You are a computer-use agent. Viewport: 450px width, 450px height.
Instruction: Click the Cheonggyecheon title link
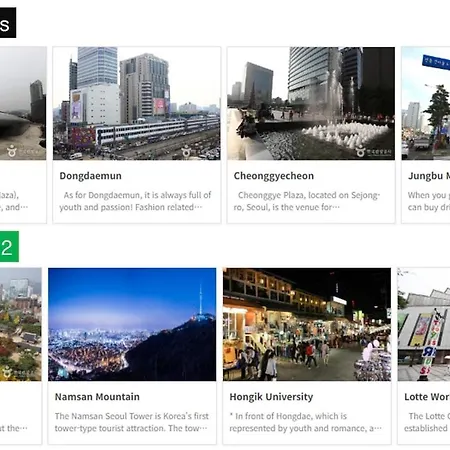click(x=274, y=176)
